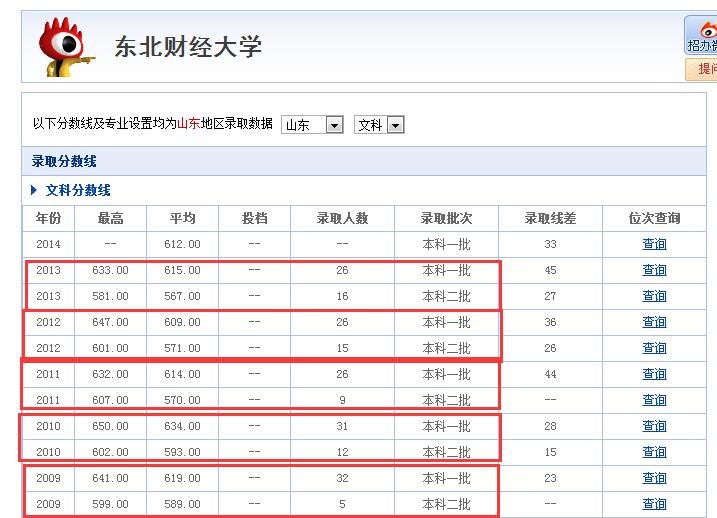Select the 619.00 average score cell
The image size is (717, 518).
coord(182,478)
